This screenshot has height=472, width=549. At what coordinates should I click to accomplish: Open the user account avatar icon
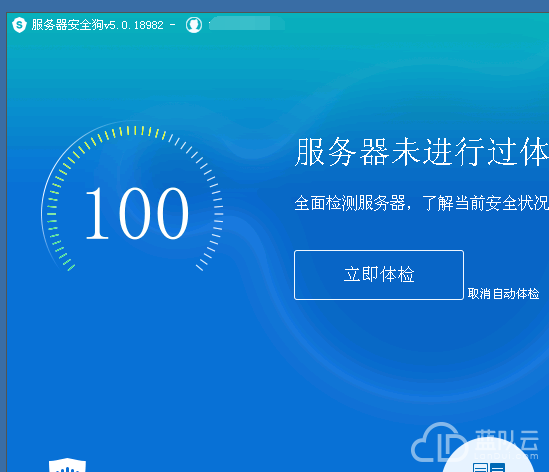pyautogui.click(x=194, y=25)
